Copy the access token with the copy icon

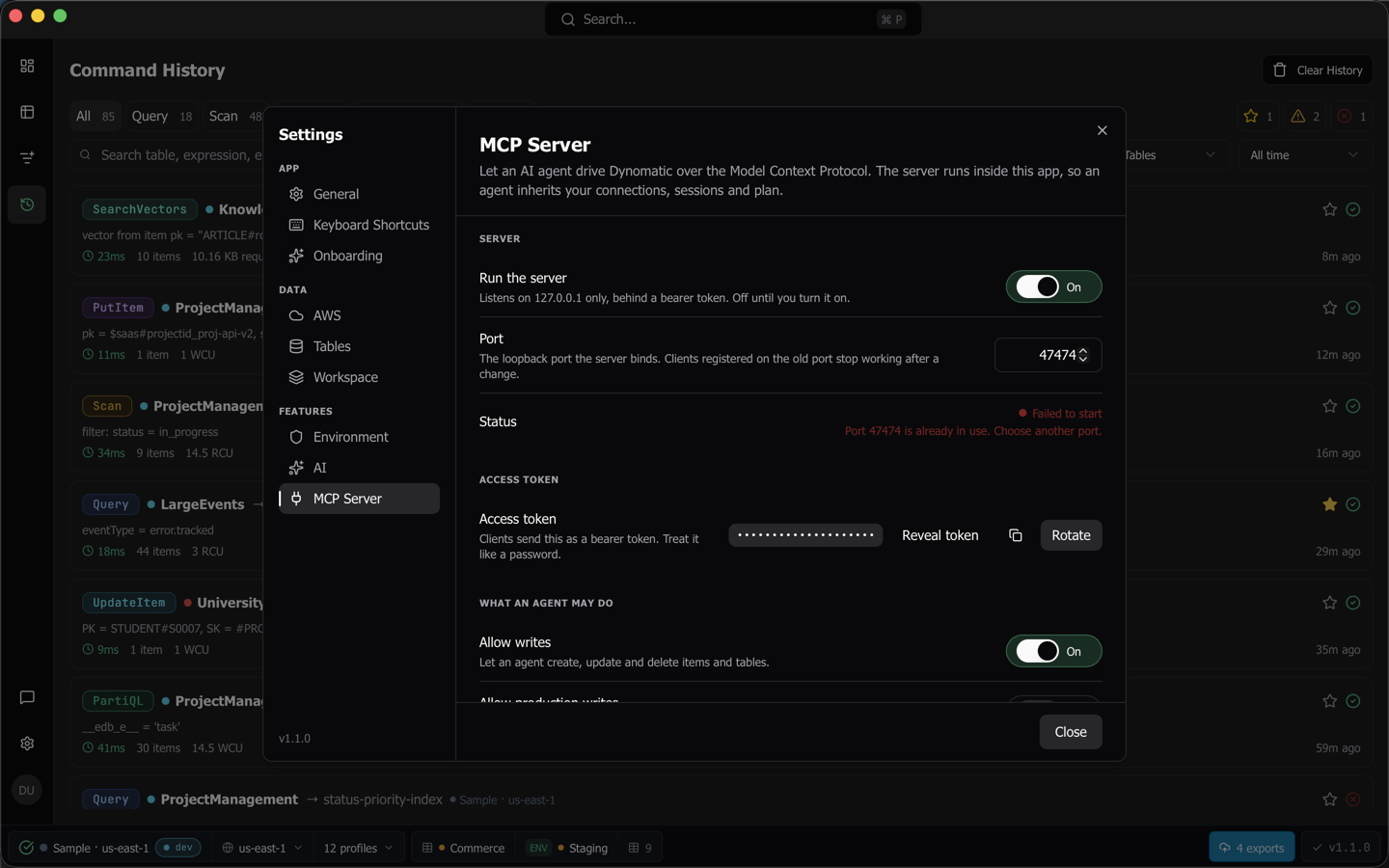[1016, 535]
